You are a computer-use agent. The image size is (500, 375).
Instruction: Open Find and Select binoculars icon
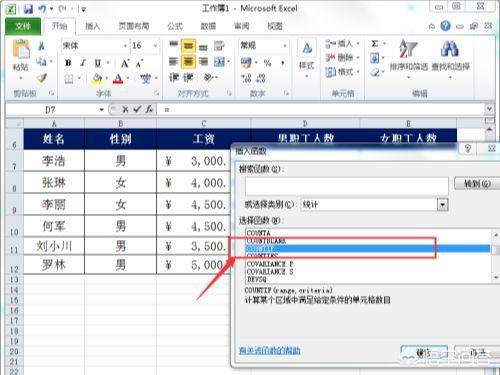pos(450,55)
